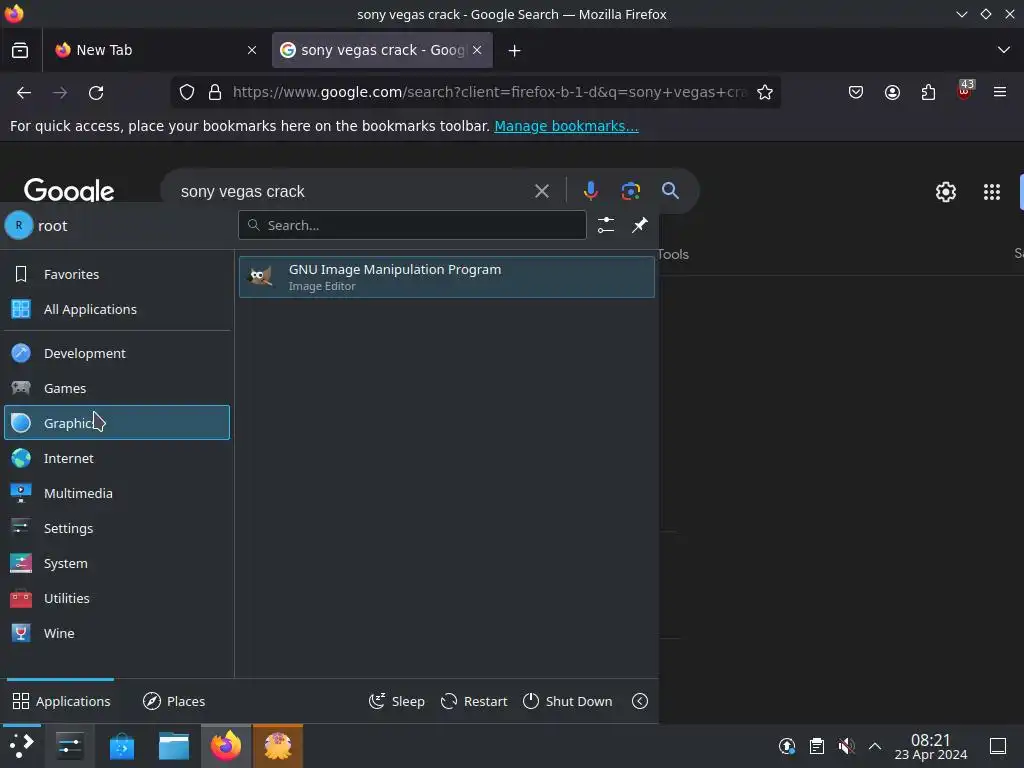The width and height of the screenshot is (1024, 768).
Task: Show the site padlock connection info
Action: coord(215,93)
